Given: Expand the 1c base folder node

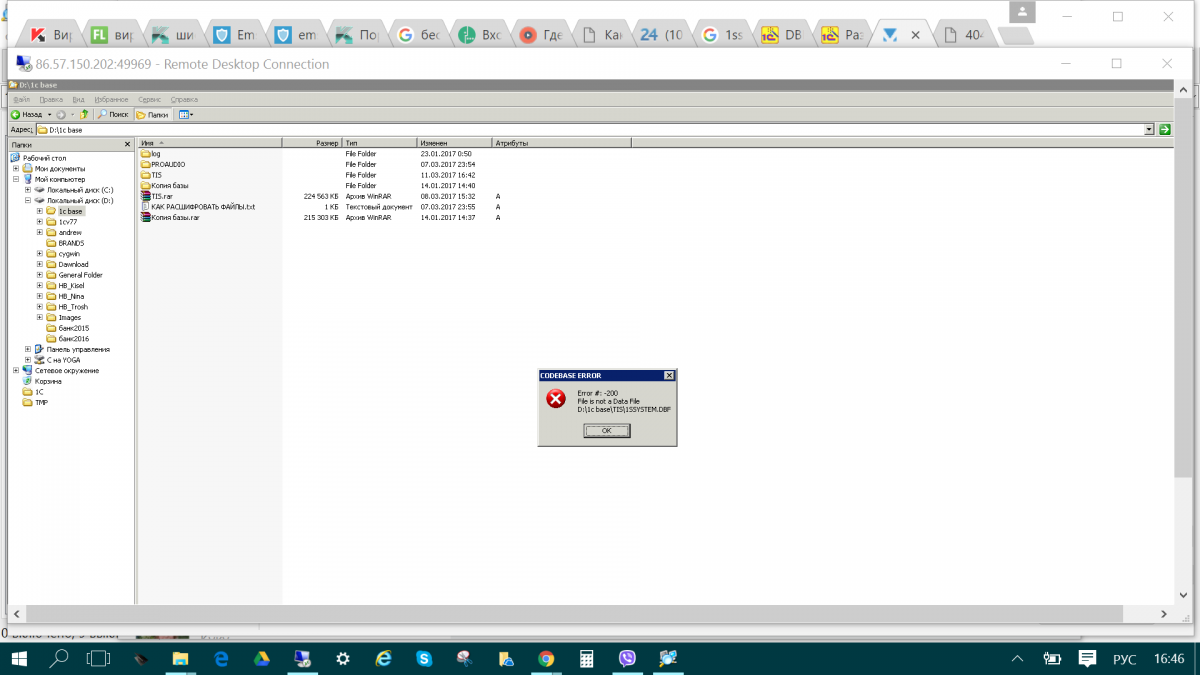Looking at the screenshot, I should point(40,211).
